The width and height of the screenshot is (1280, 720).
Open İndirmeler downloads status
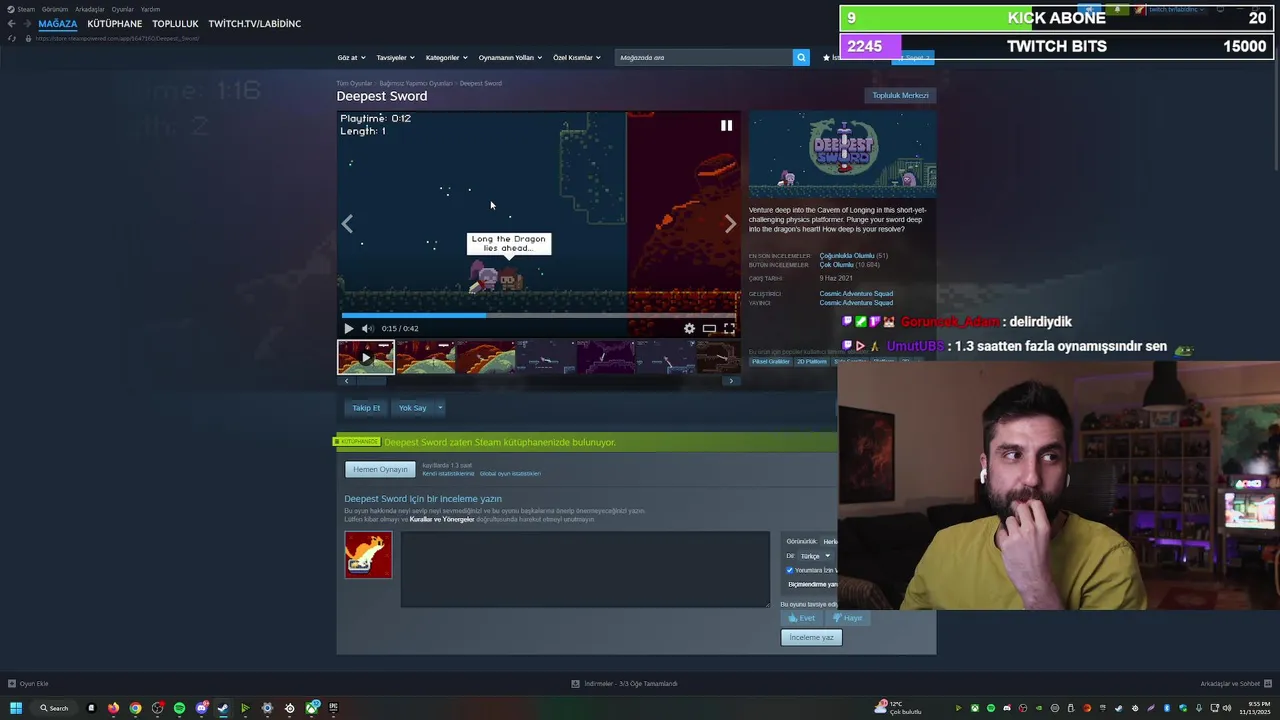(x=625, y=684)
